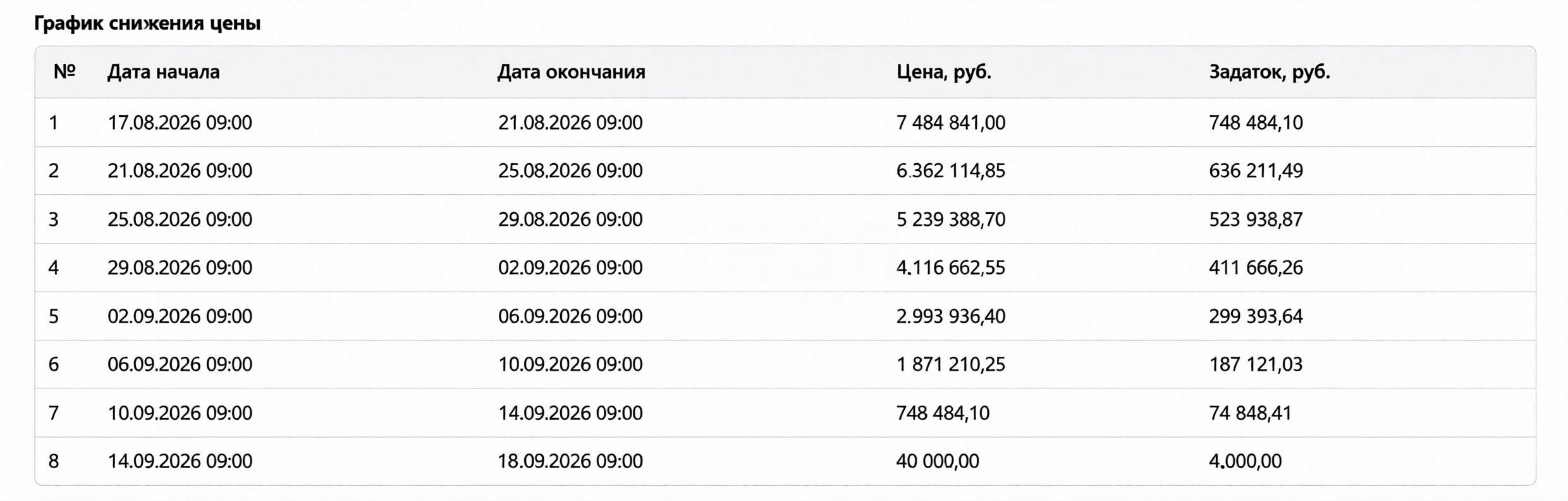The image size is (1568, 501).
Task: Click the 'График снижения цены' heading
Action: click(147, 23)
